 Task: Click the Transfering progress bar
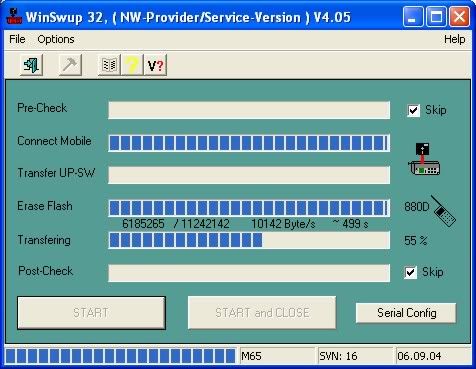tap(249, 240)
